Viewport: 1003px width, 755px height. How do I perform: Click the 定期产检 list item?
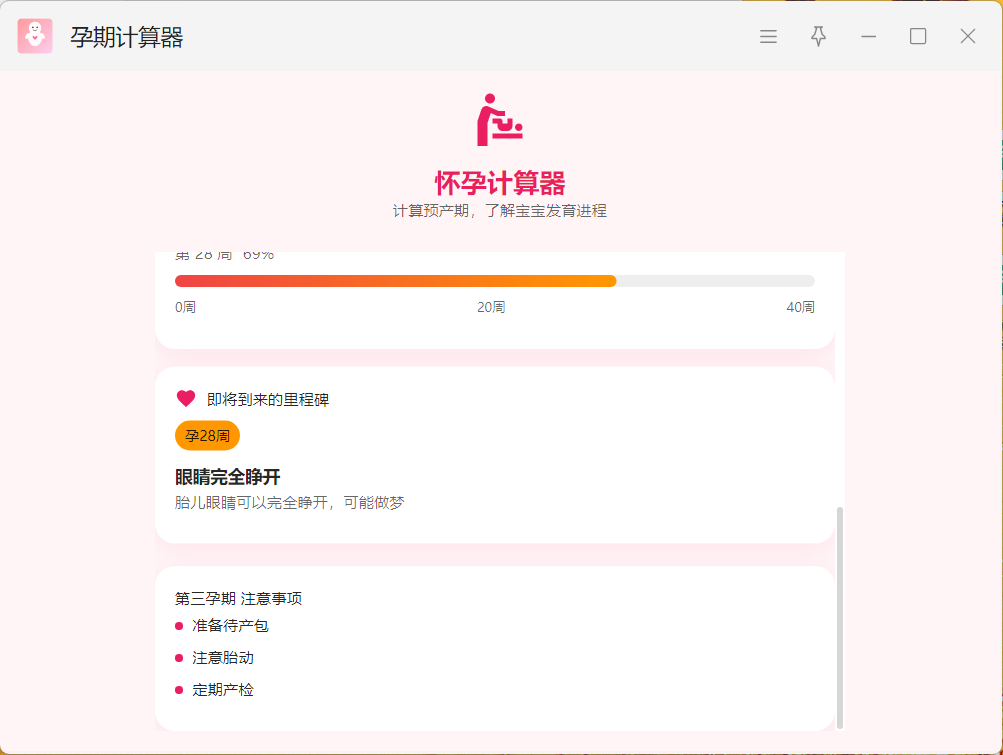point(223,690)
